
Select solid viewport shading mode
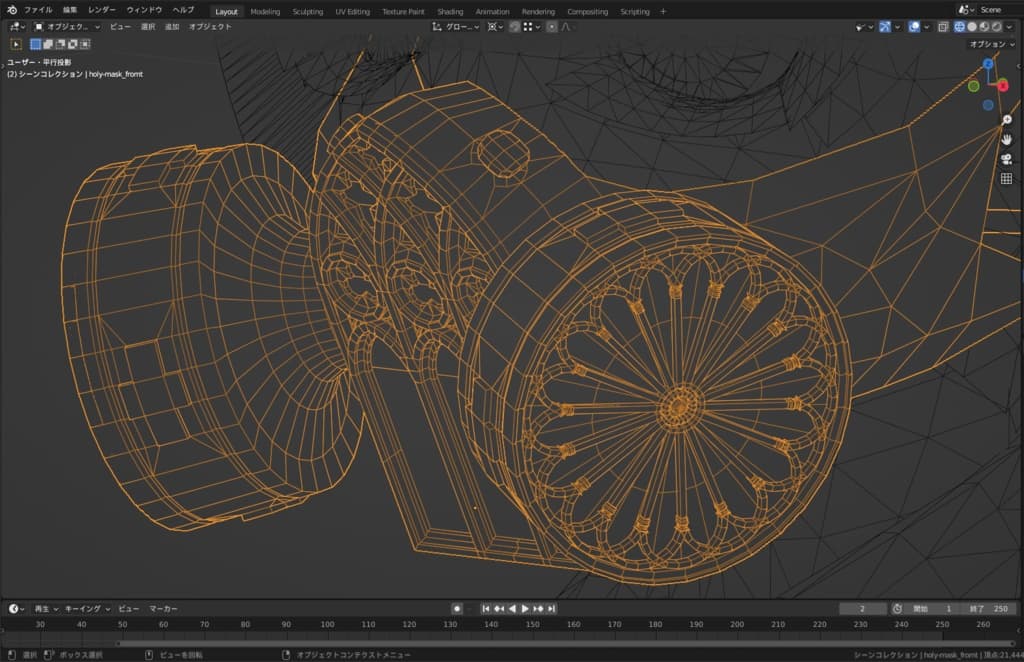click(x=972, y=27)
